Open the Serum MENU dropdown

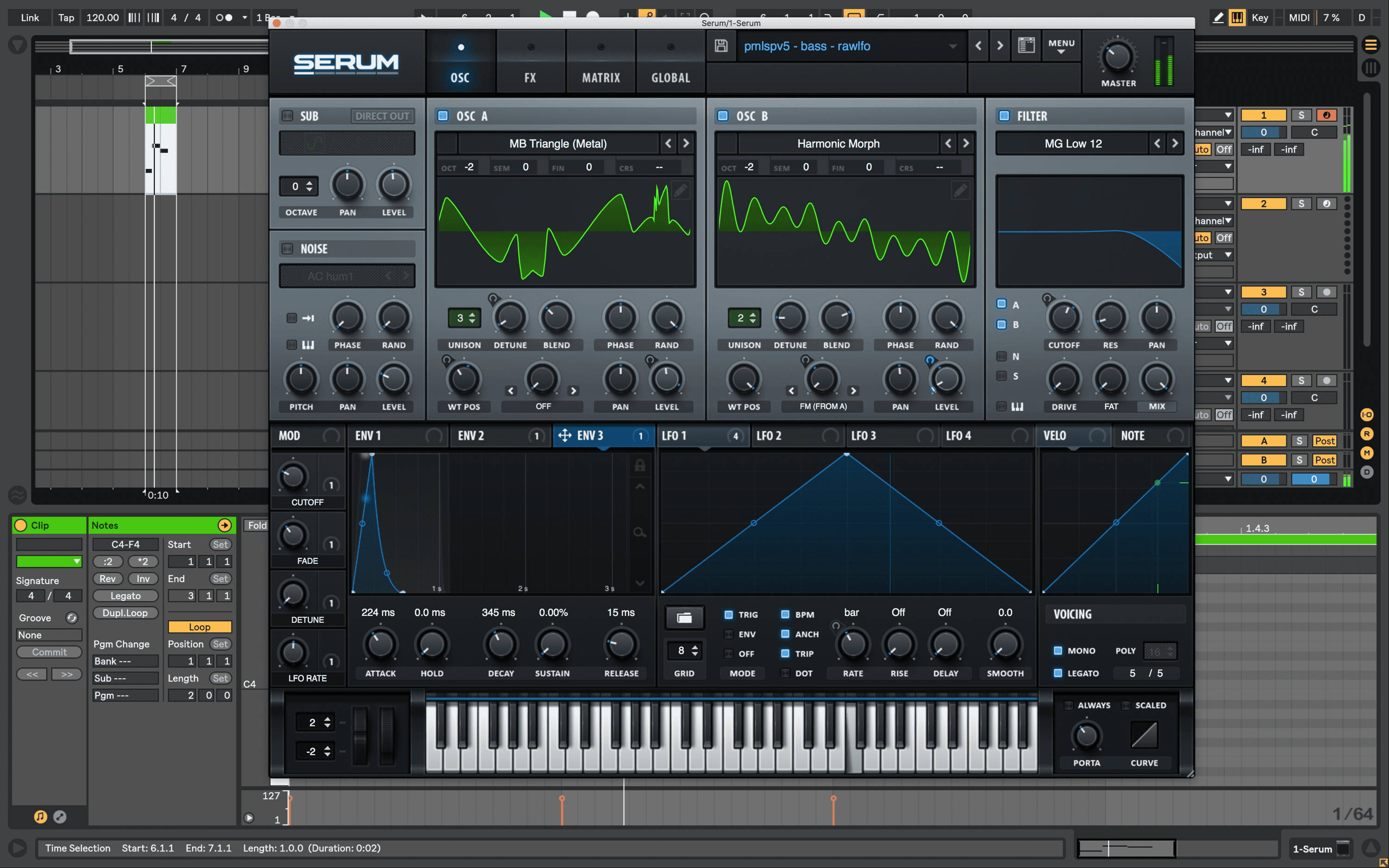1061,46
